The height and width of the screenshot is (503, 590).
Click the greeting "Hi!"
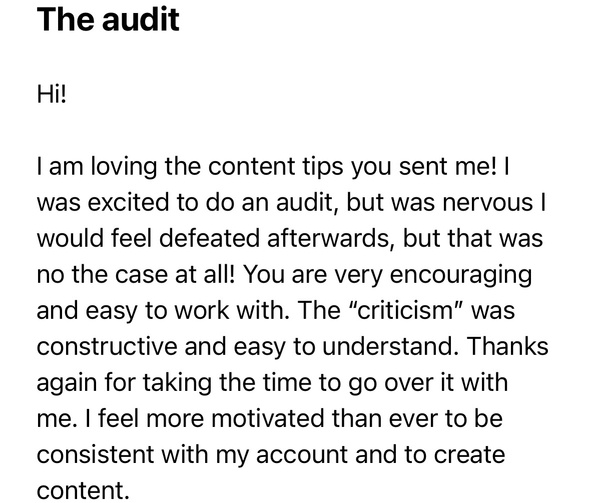52,94
